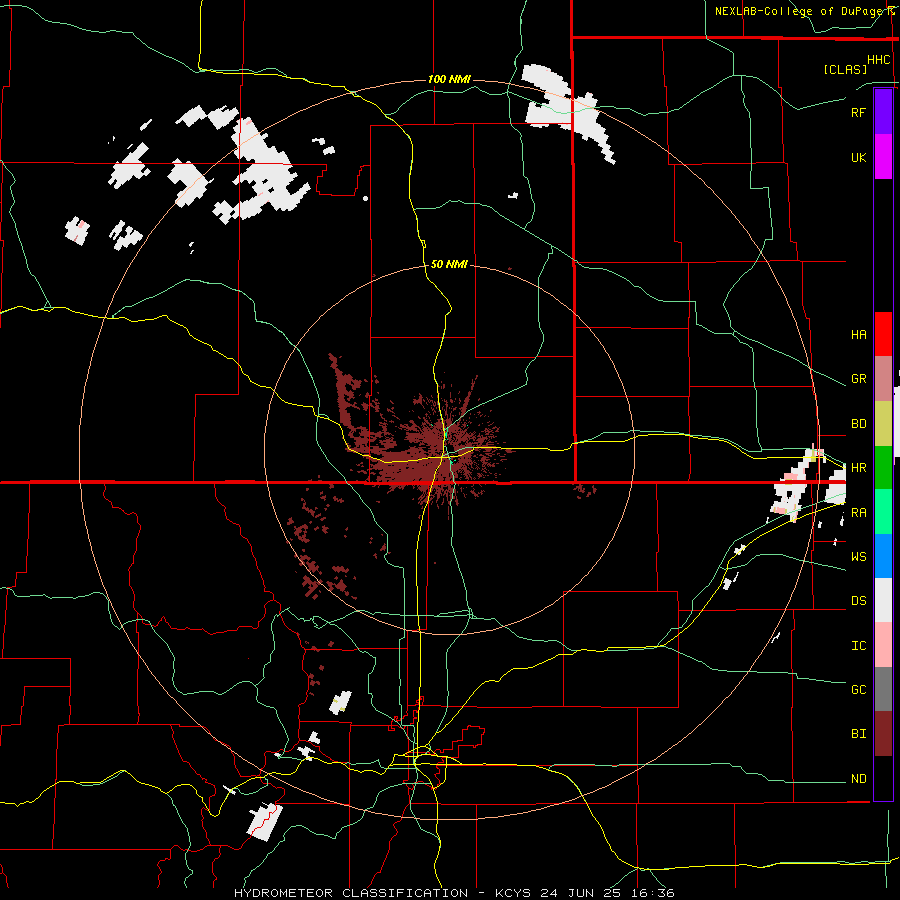Screen dimensions: 900x900
Task: Click the UK legend label
Action: [858, 157]
